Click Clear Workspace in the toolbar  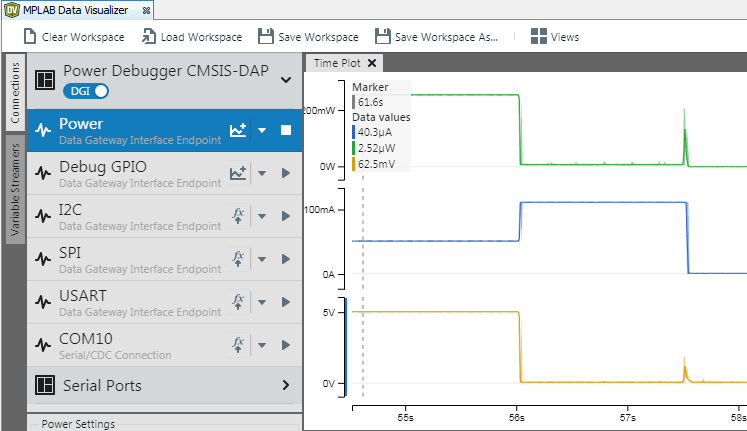(73, 37)
